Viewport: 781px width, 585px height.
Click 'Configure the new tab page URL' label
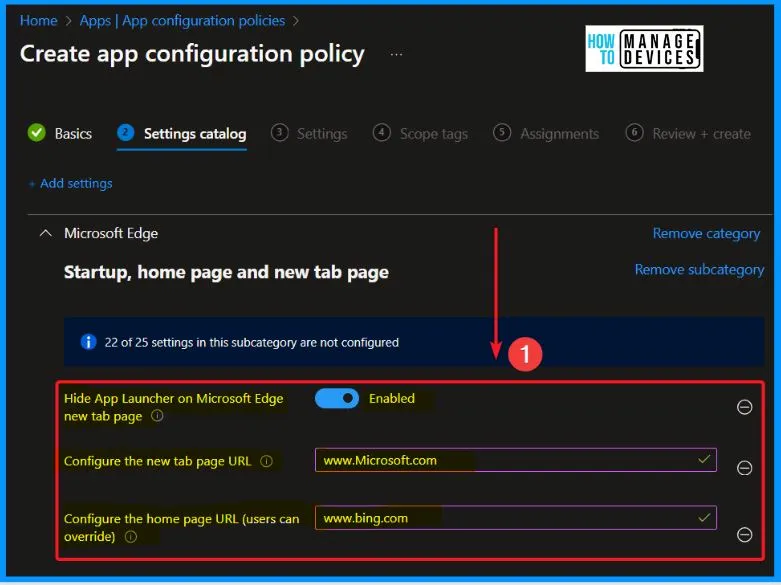(x=157, y=461)
